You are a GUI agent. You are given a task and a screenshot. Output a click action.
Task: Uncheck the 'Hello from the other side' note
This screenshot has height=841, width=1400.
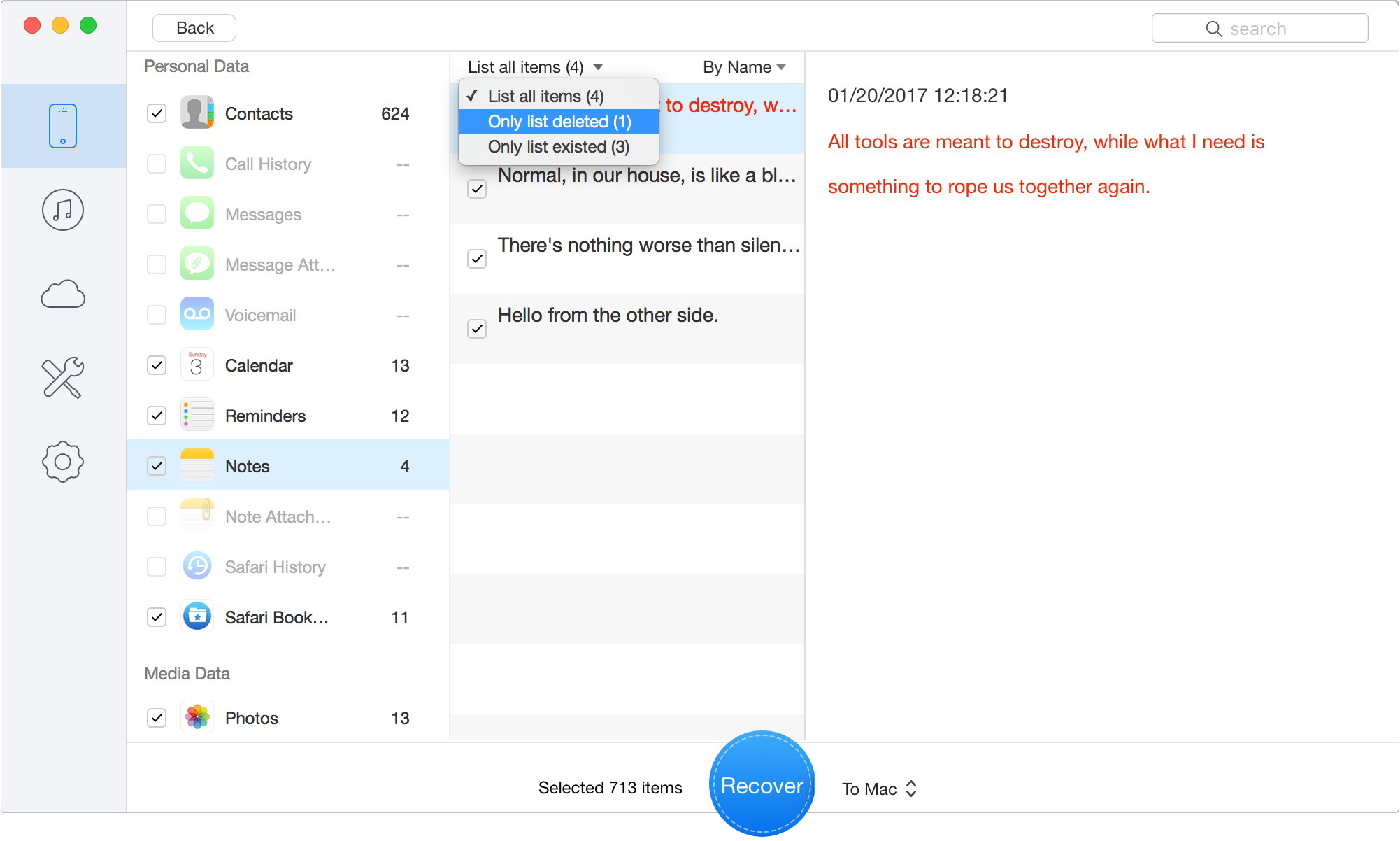477,329
